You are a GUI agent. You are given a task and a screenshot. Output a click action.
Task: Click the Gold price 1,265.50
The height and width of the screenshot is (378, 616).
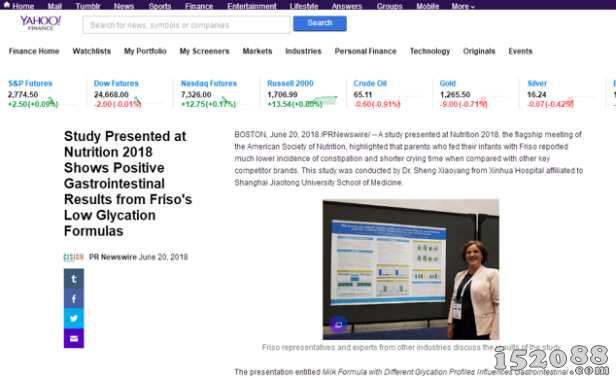click(x=455, y=95)
